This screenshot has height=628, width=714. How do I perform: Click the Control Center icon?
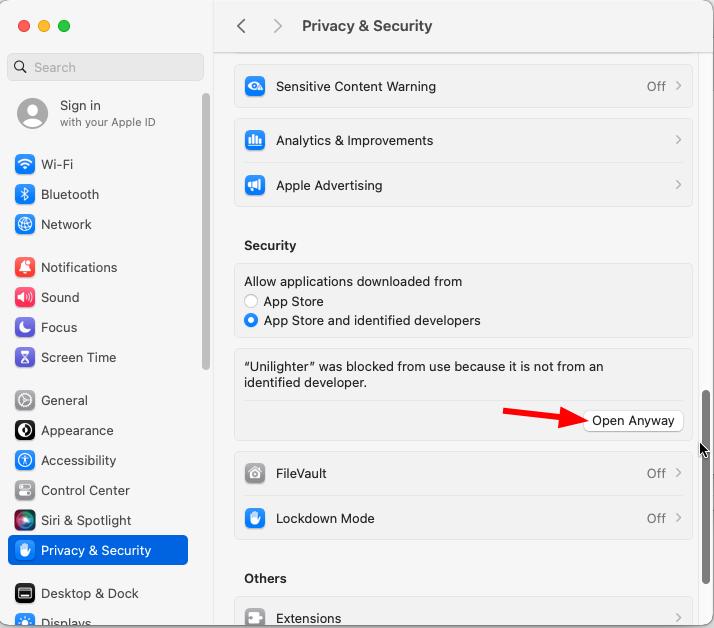tap(25, 490)
